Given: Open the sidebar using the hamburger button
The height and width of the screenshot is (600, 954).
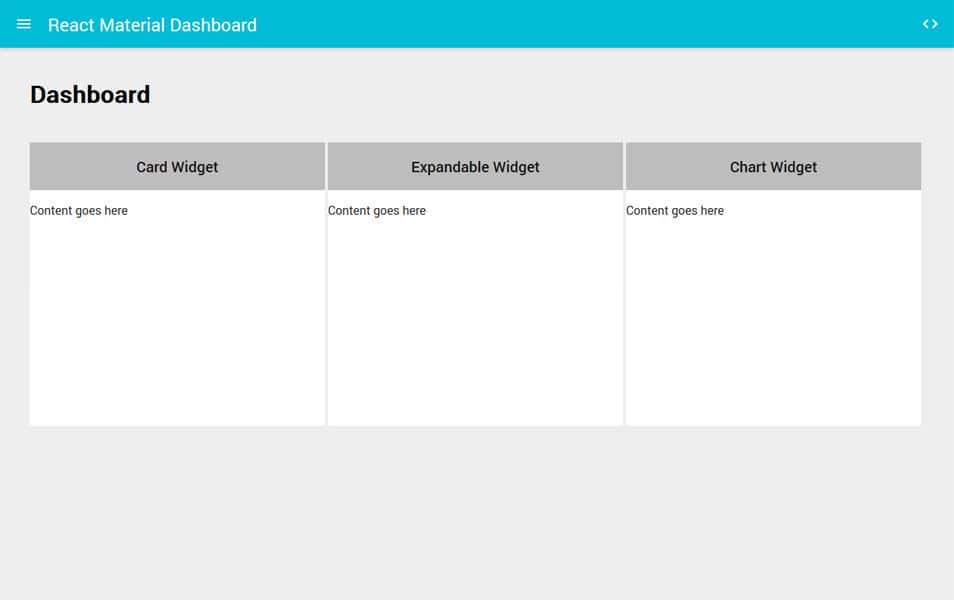Looking at the screenshot, I should [23, 24].
